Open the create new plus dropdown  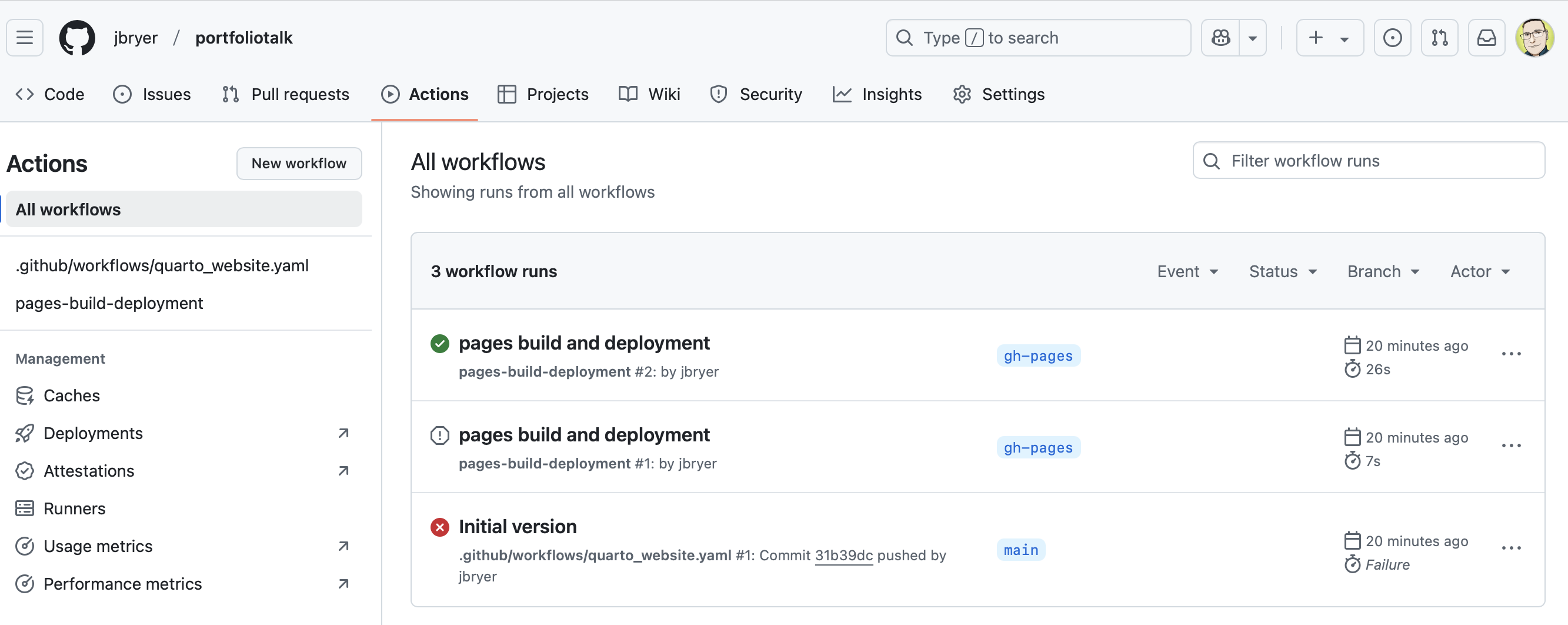[1329, 38]
